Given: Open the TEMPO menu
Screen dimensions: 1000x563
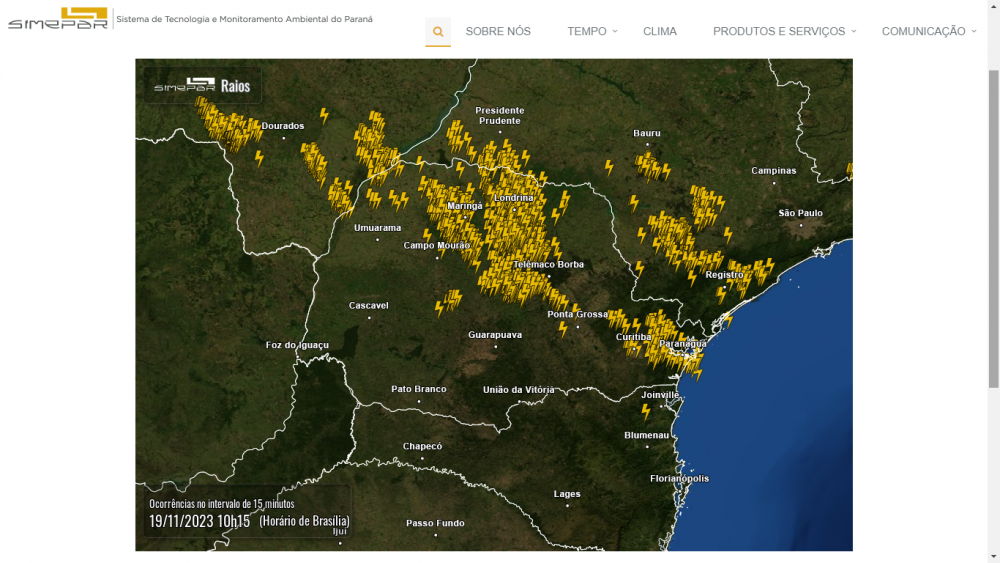Looking at the screenshot, I should point(587,31).
